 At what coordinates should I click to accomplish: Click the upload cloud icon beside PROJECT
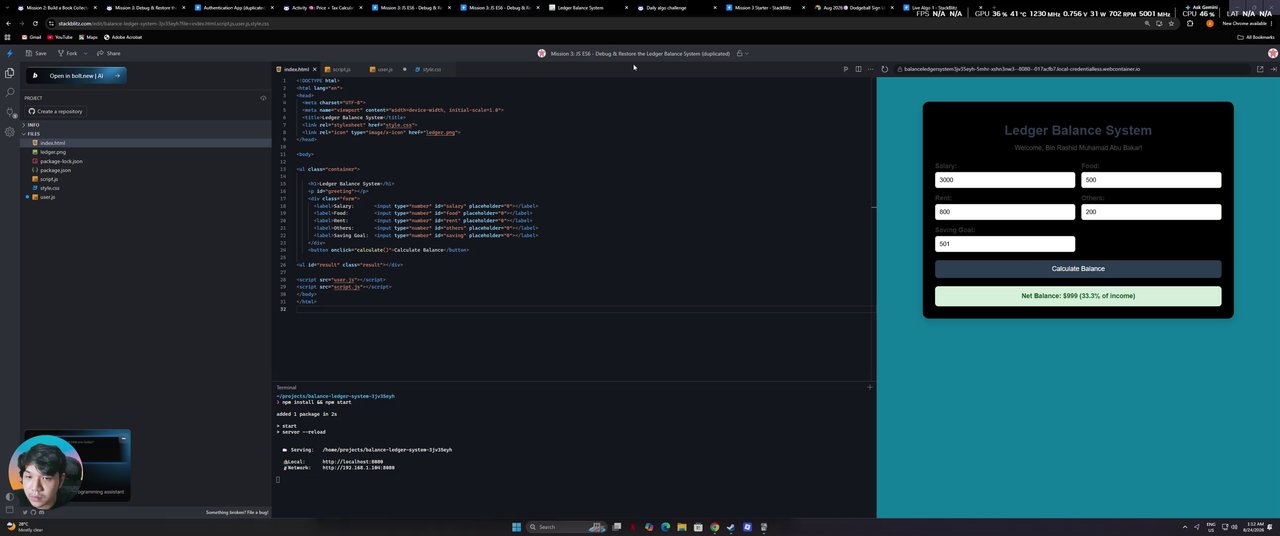[x=263, y=98]
